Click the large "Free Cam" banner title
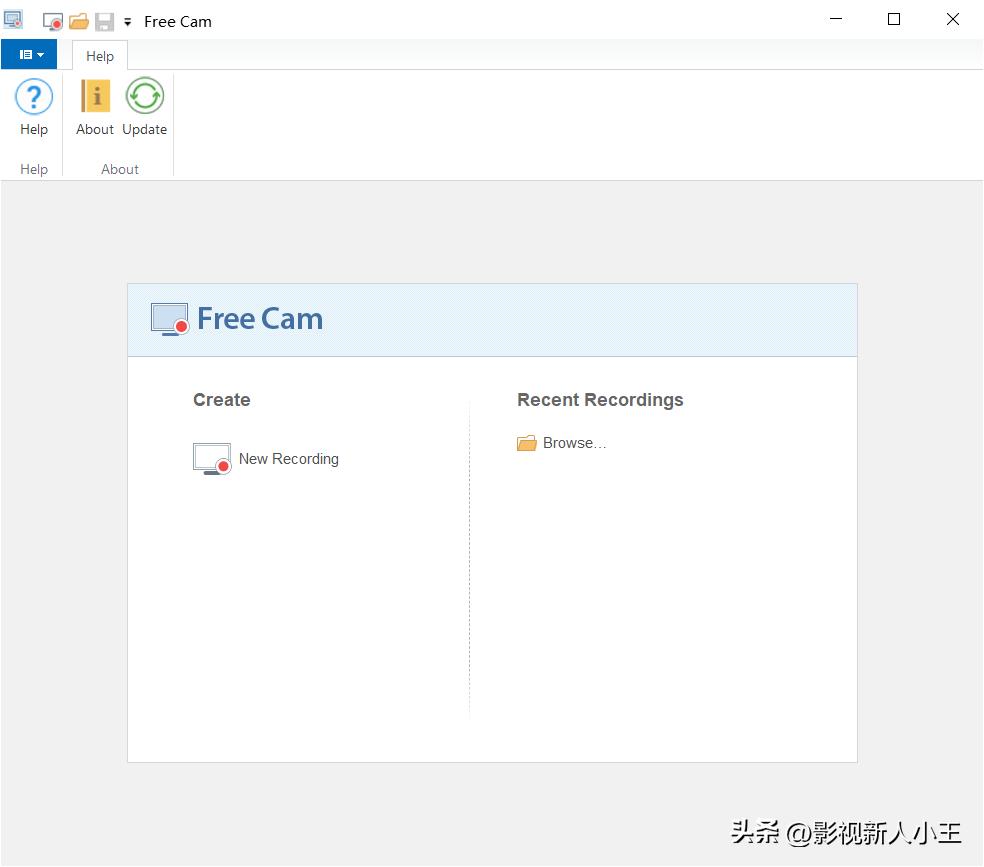Viewport: 984px width, 867px height. (x=260, y=319)
